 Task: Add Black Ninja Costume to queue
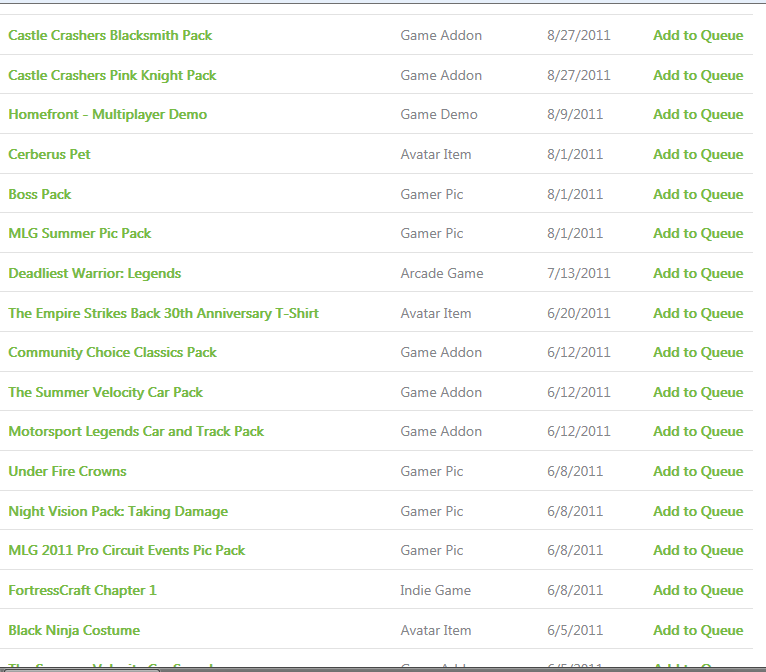698,630
